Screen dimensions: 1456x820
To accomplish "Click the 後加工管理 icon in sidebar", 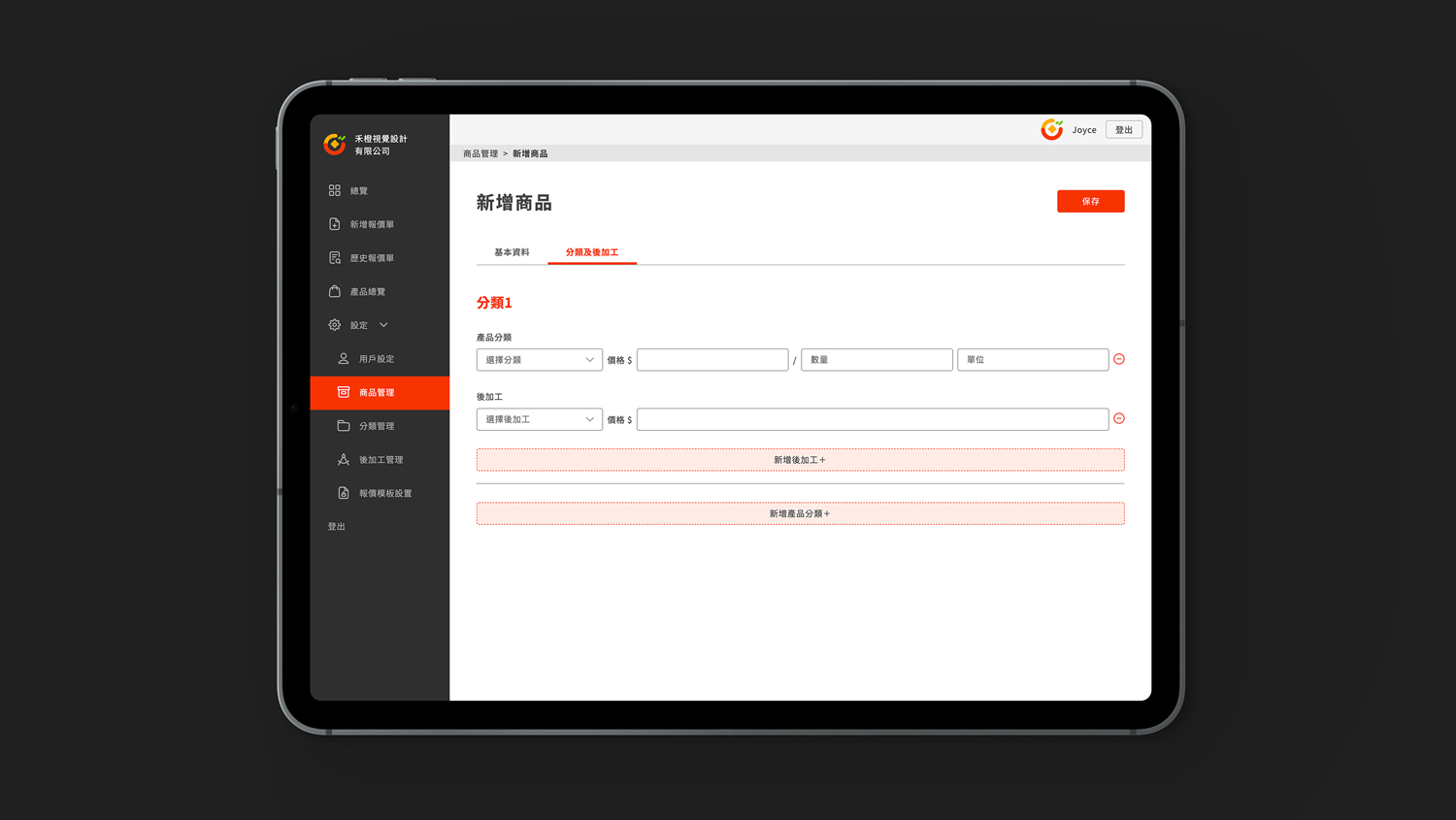I will [x=343, y=460].
